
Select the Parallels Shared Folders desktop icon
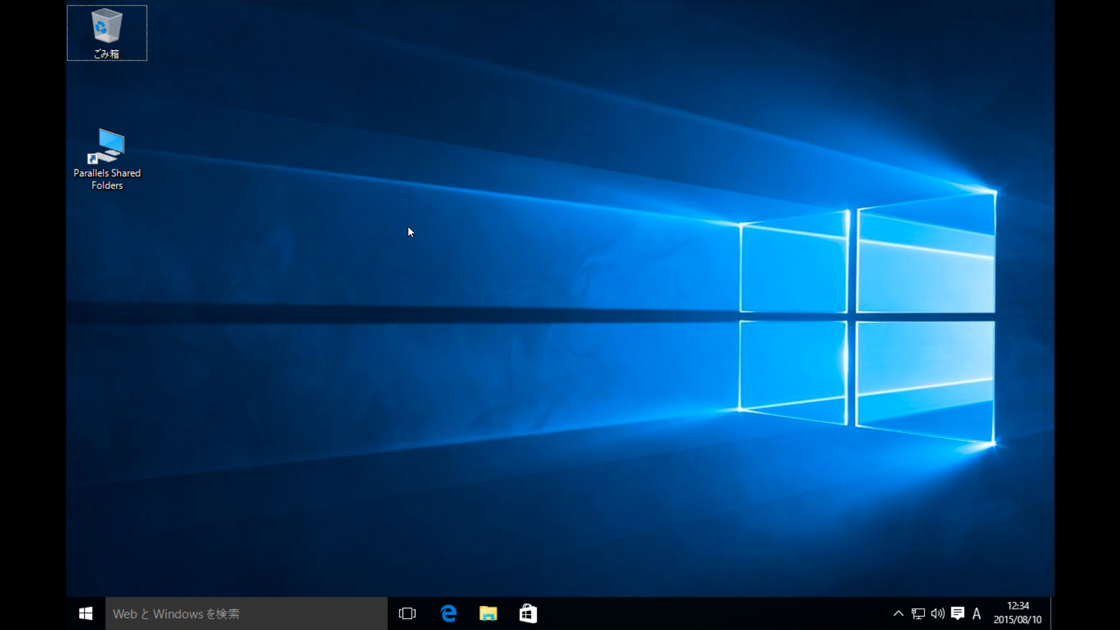point(107,159)
